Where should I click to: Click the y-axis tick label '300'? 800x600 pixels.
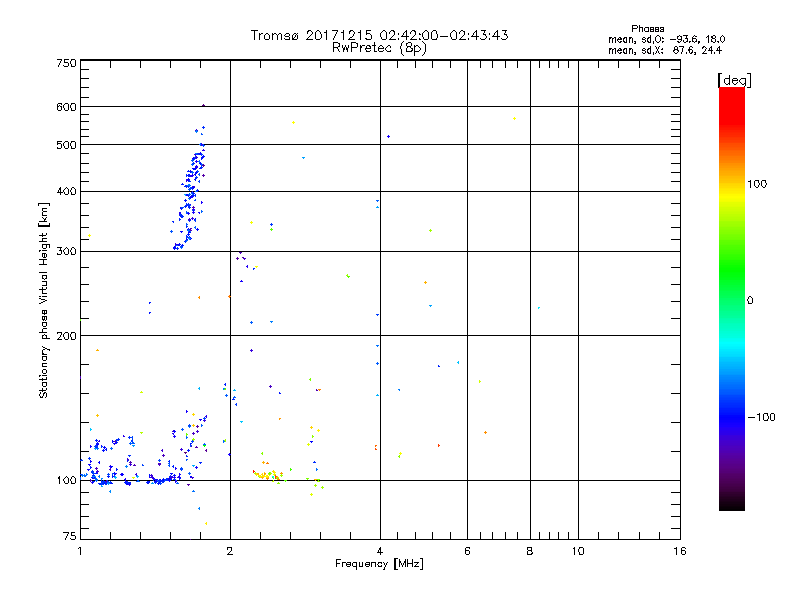(66, 252)
